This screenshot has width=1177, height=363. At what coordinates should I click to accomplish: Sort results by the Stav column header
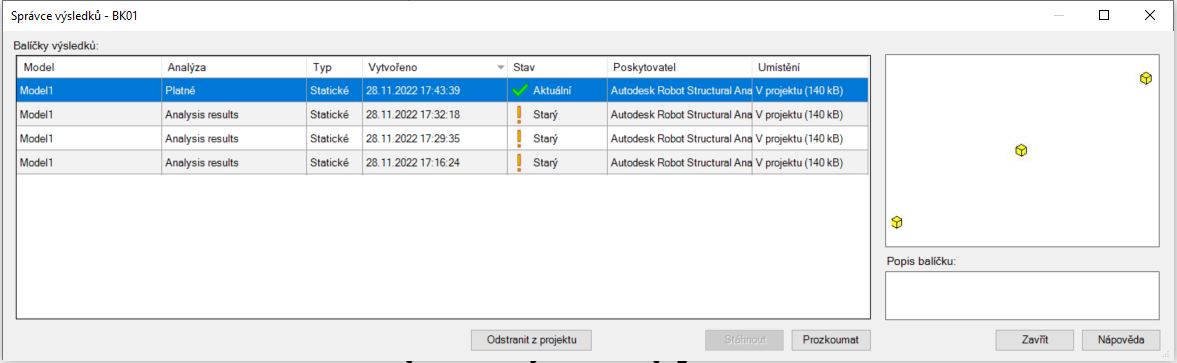(558, 68)
